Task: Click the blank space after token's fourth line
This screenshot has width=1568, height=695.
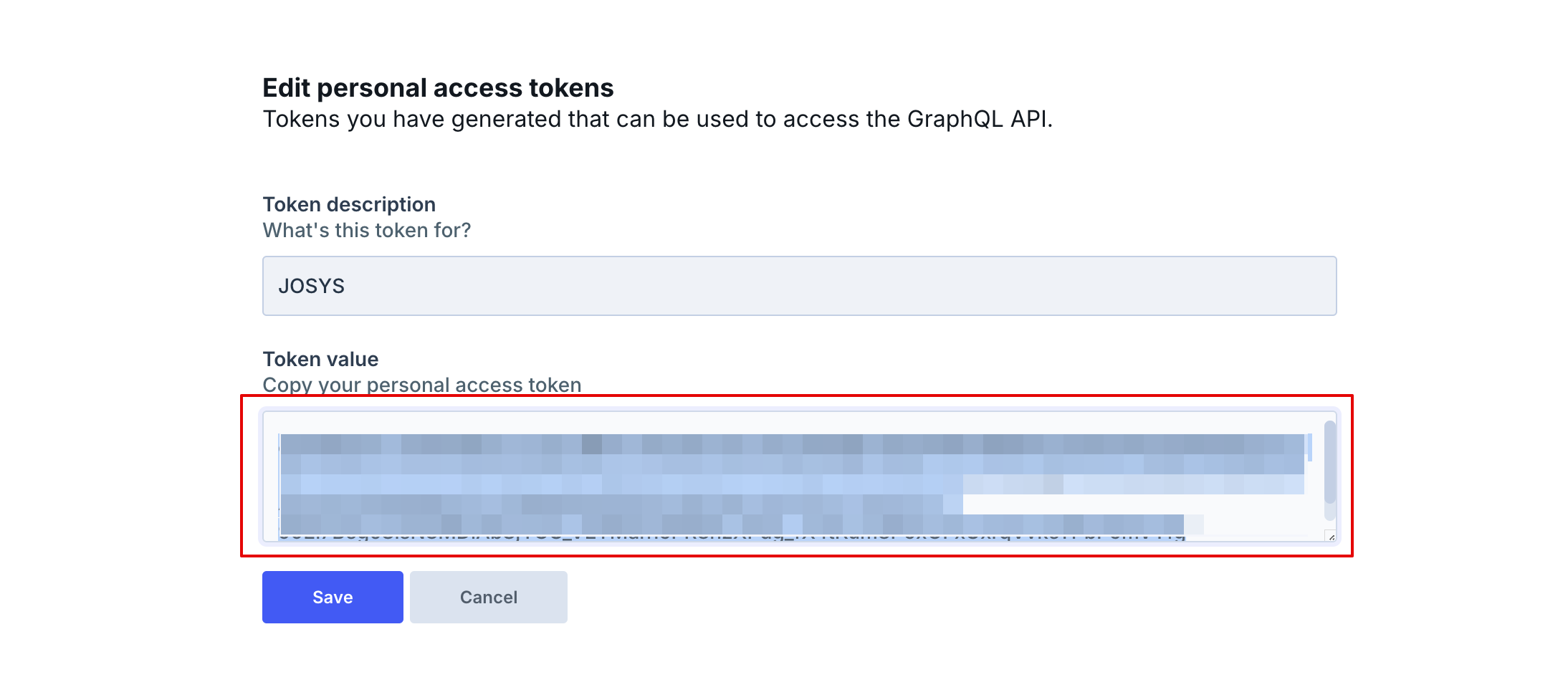Action: tap(1139, 504)
